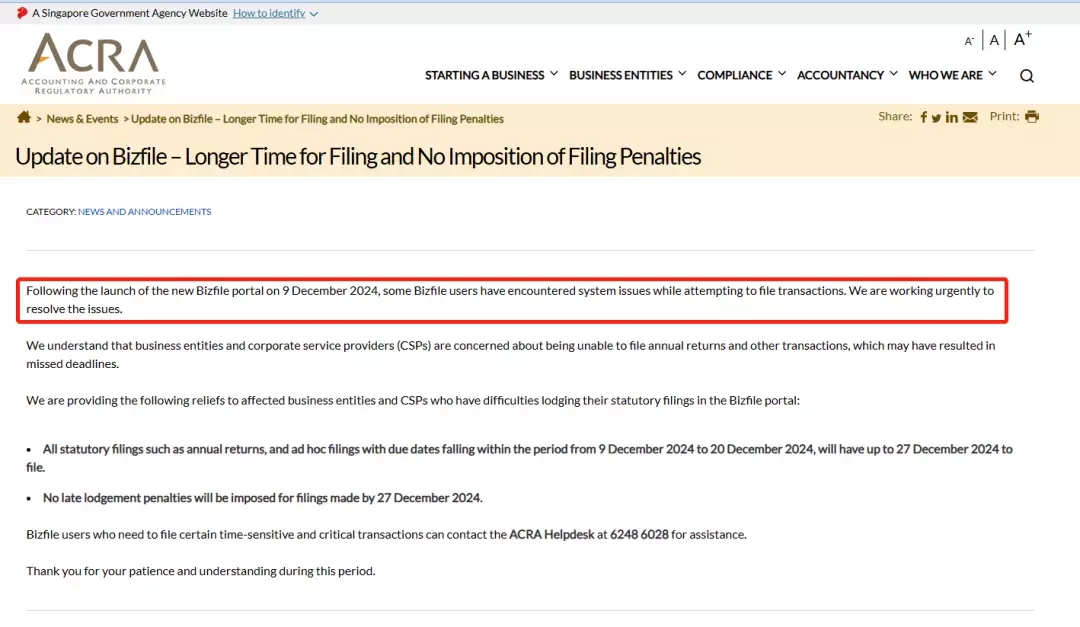The image size is (1080, 627).
Task: Click the Update on Bizfile breadcrumb link
Action: (x=317, y=119)
